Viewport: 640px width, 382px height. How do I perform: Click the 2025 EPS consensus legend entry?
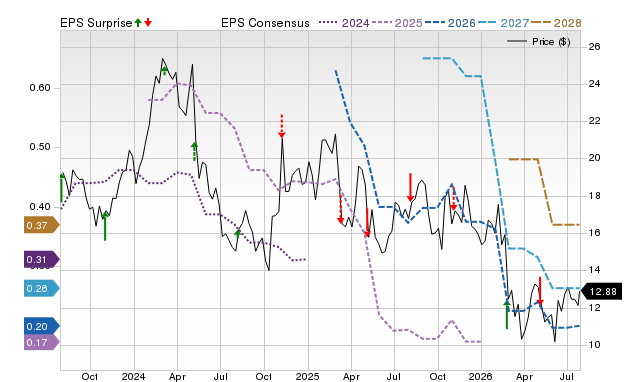tap(397, 23)
